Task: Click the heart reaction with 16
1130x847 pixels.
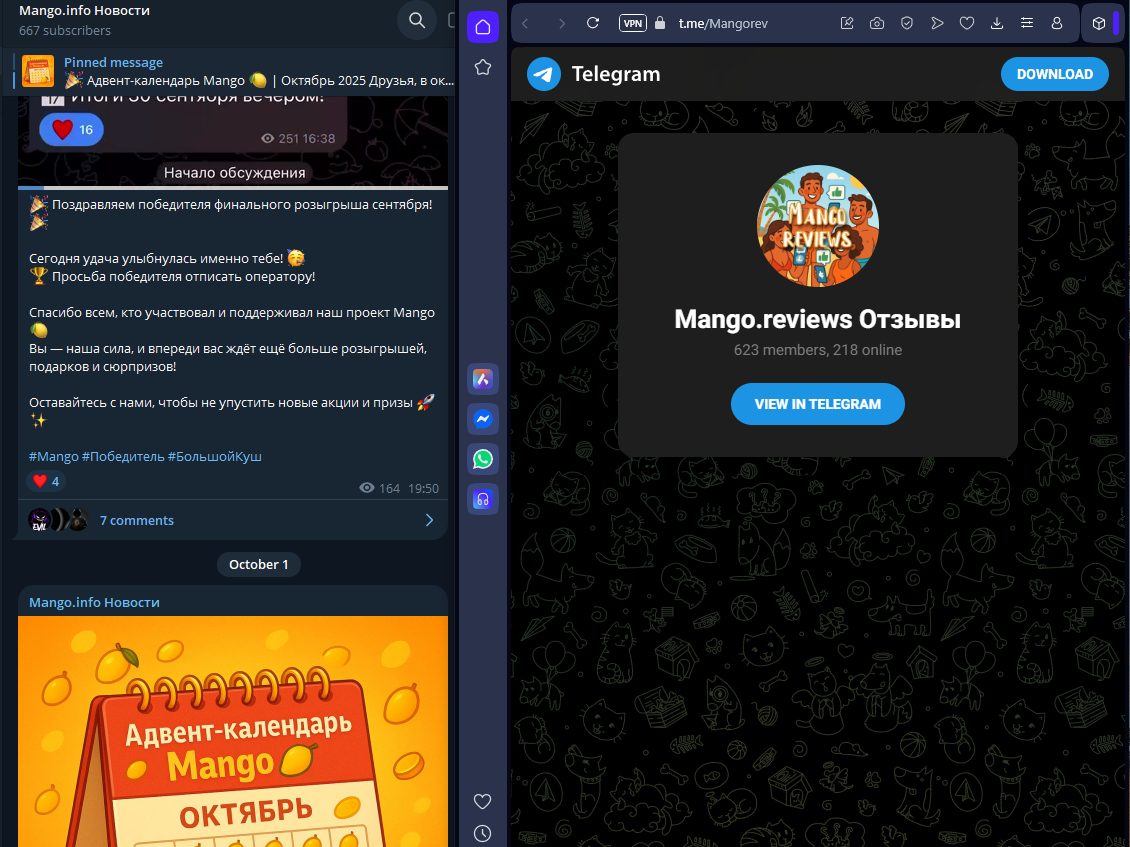Action: coord(71,130)
